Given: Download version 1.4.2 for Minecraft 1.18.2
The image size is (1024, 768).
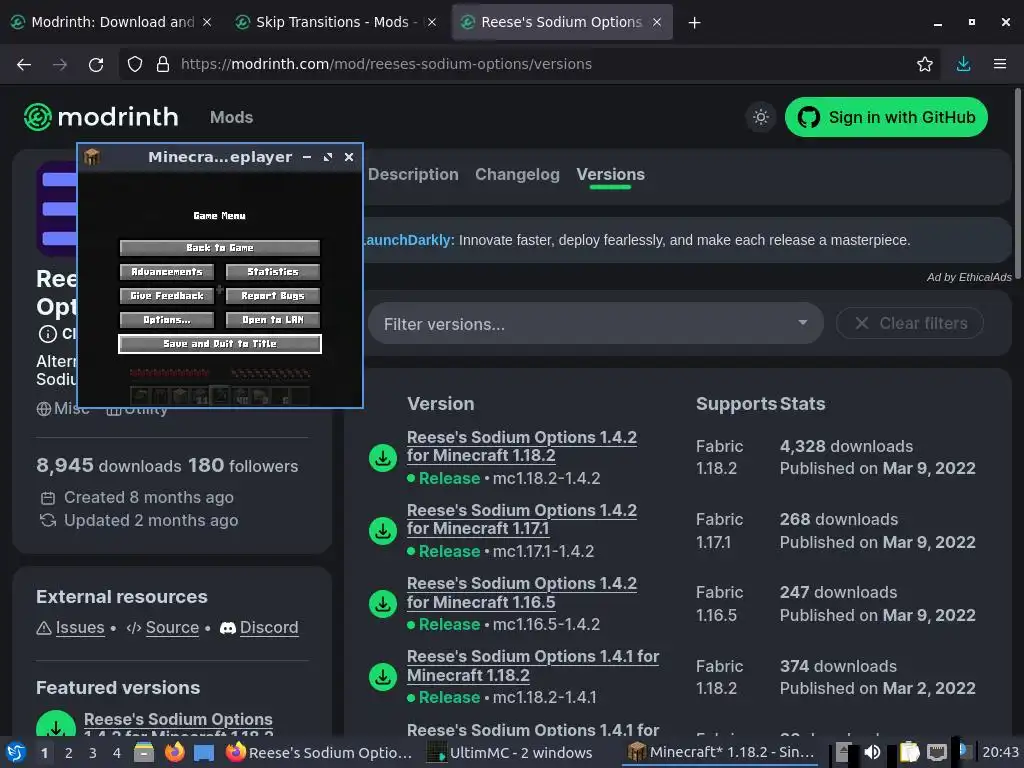Looking at the screenshot, I should 383,458.
